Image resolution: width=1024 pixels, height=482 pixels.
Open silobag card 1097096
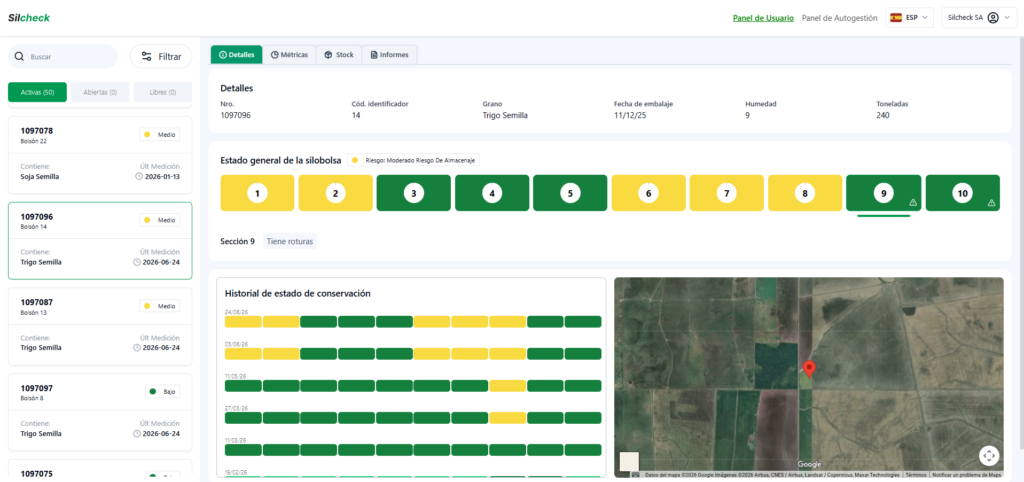coord(100,240)
